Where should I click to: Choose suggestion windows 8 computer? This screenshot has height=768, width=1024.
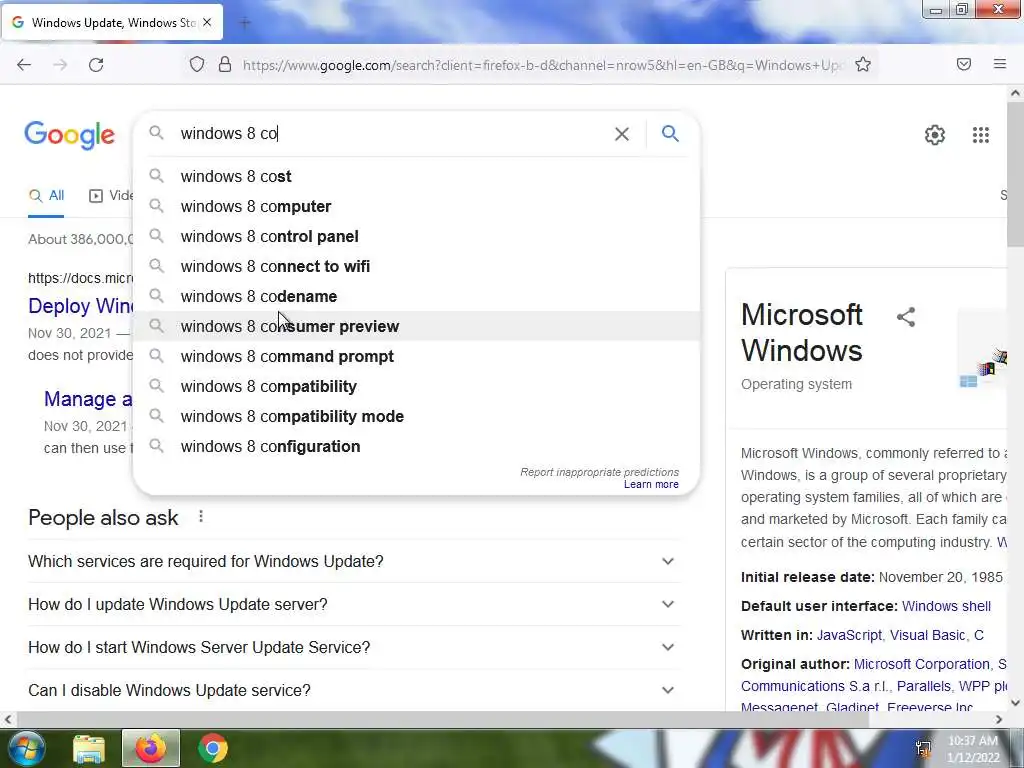point(416,206)
